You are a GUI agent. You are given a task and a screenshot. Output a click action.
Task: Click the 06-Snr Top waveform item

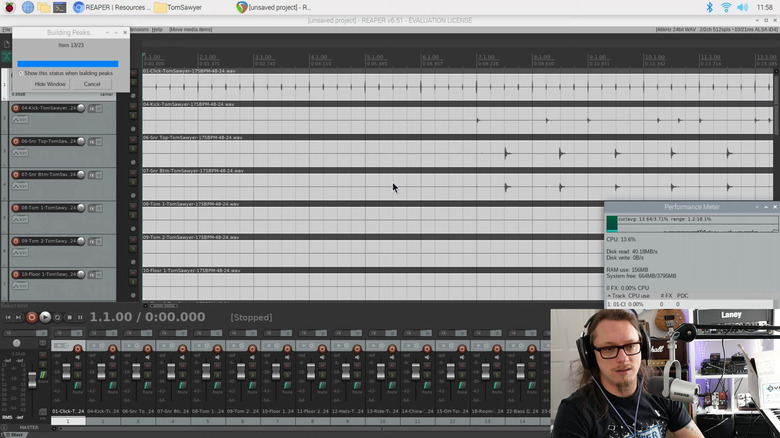(x=458, y=153)
